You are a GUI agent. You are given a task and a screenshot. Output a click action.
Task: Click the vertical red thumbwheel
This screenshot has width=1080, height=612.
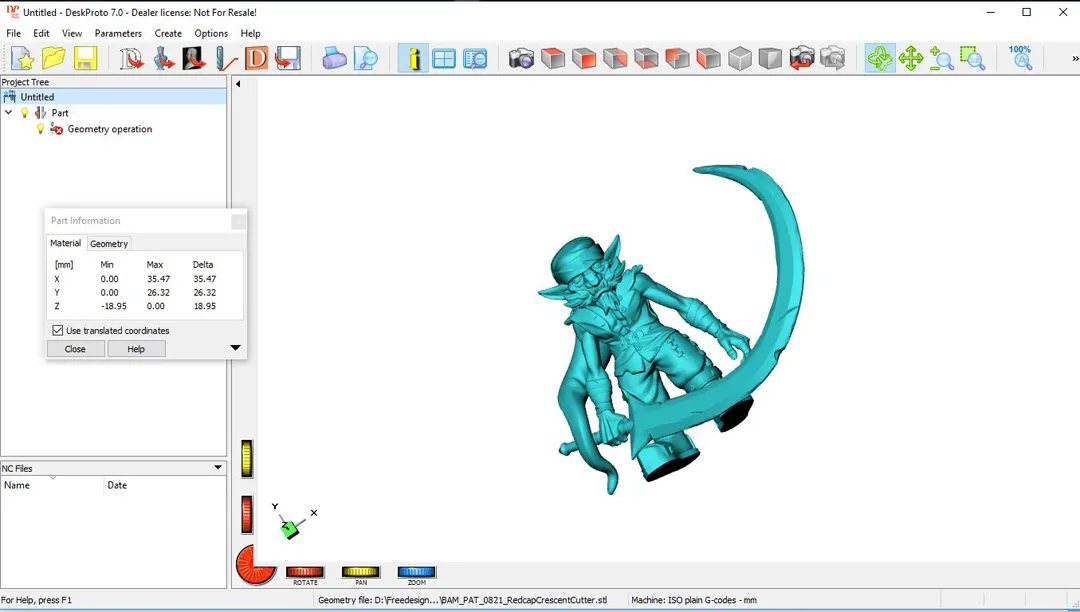(247, 514)
